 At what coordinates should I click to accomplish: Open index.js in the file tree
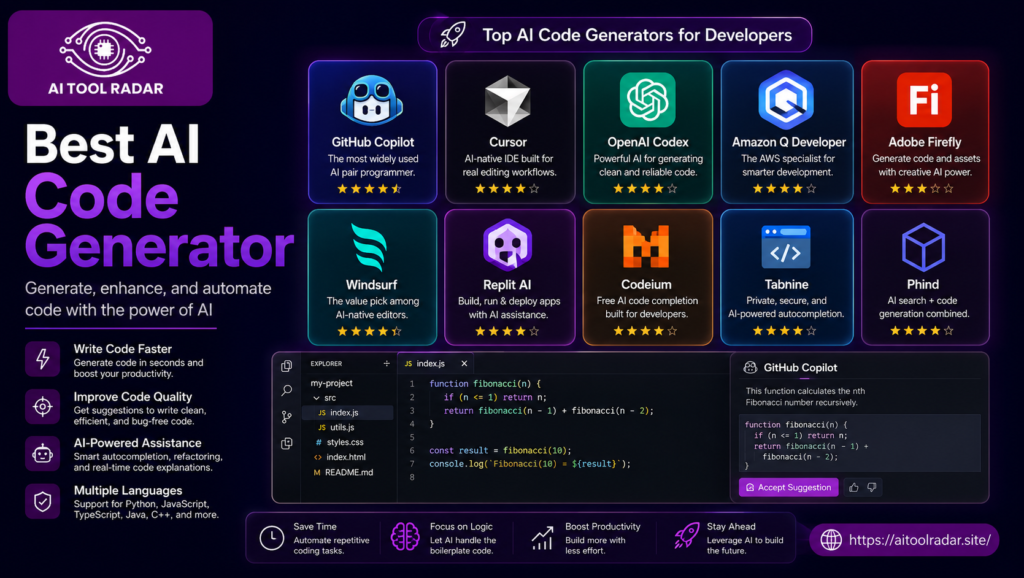[348, 413]
